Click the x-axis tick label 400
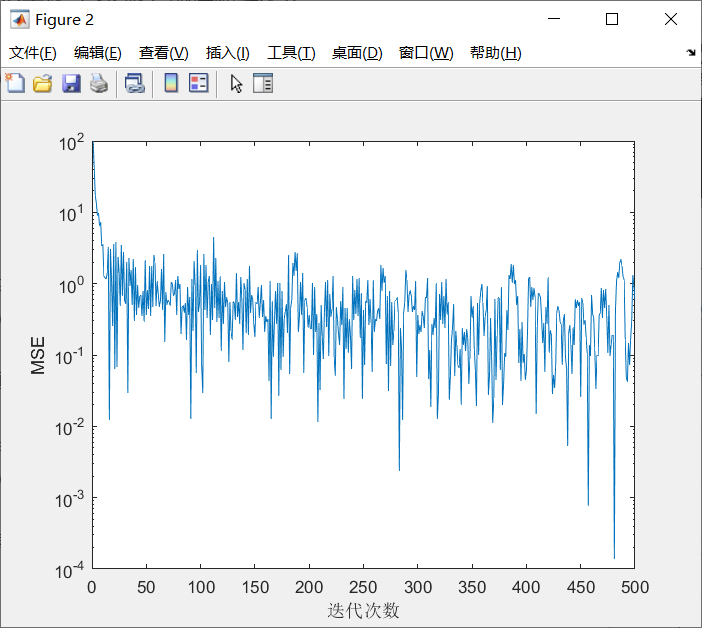Viewport: 702px width, 628px height. click(x=526, y=587)
